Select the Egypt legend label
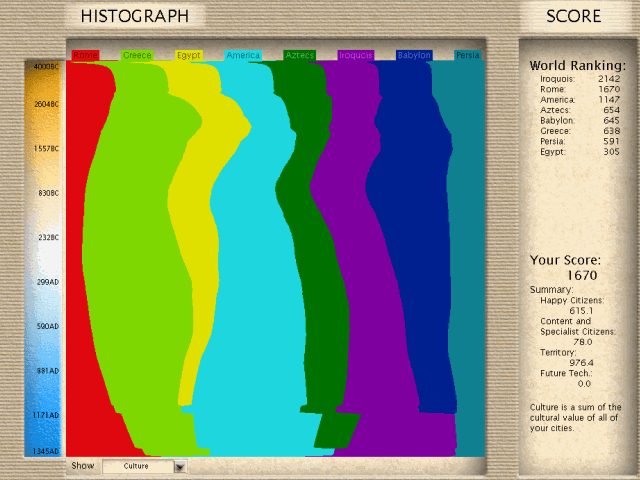Viewport: 640px width, 480px height. [189, 55]
